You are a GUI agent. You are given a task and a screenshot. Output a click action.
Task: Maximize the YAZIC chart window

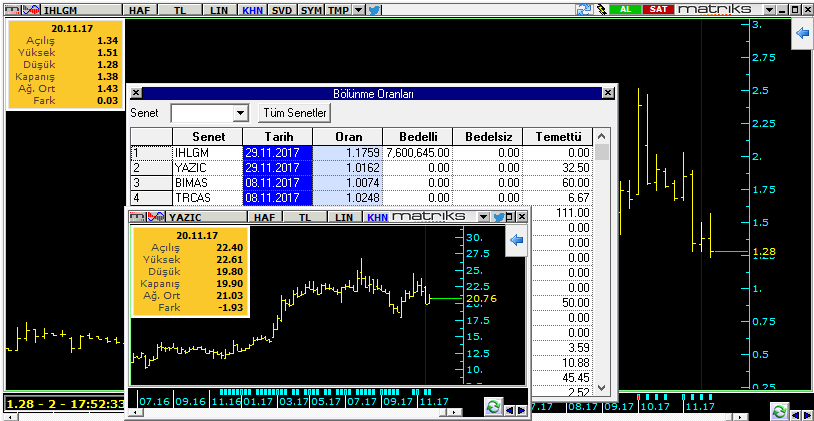(509, 217)
